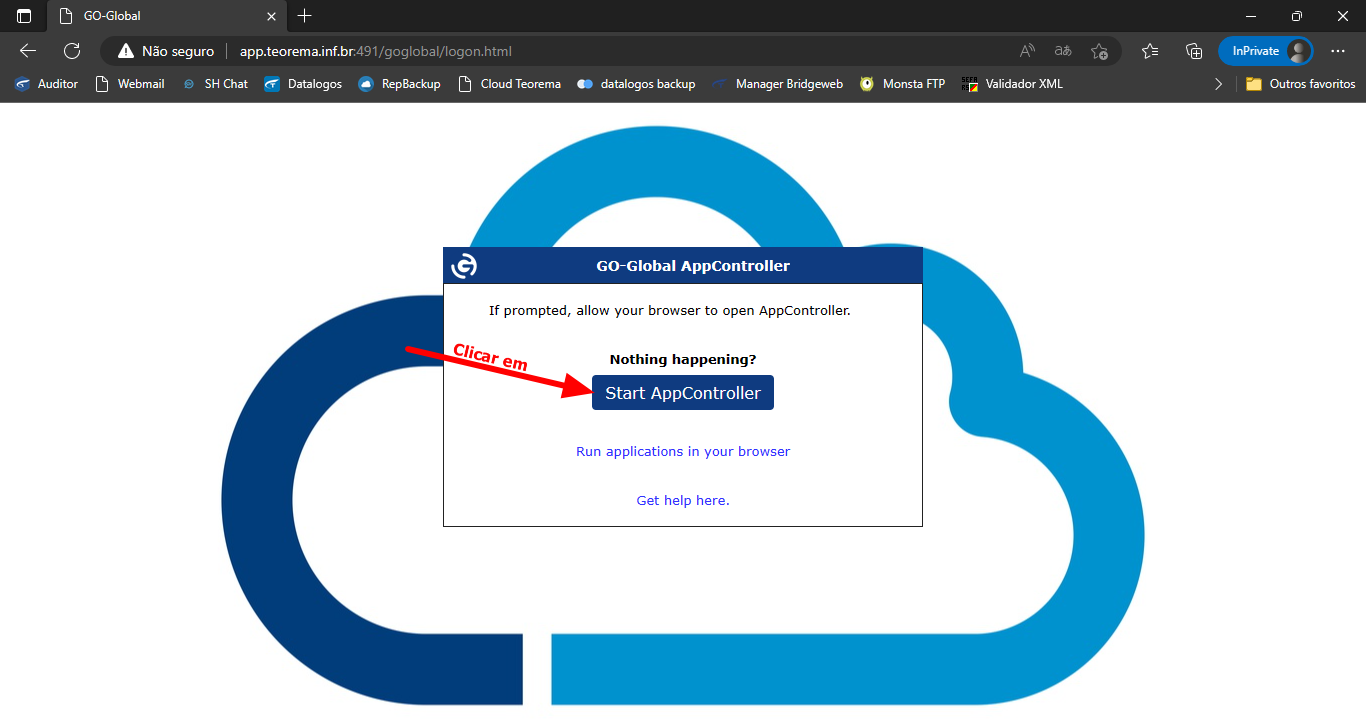Click the Start AppController button
1366x728 pixels.
683,393
